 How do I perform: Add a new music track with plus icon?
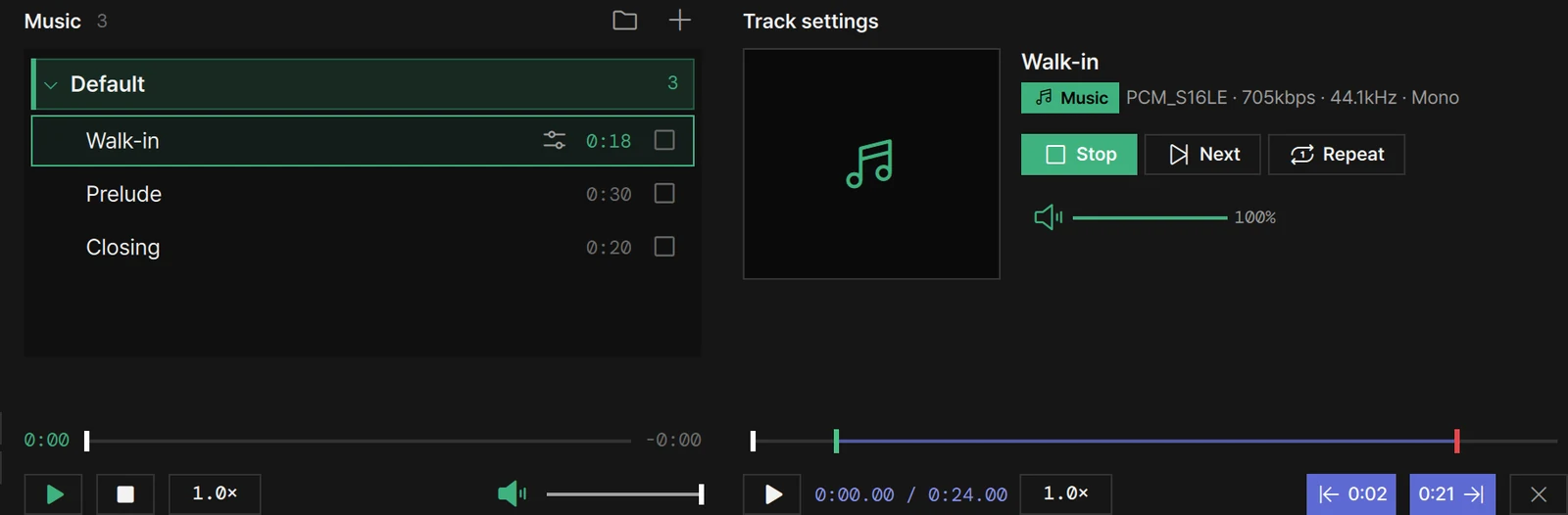tap(679, 21)
